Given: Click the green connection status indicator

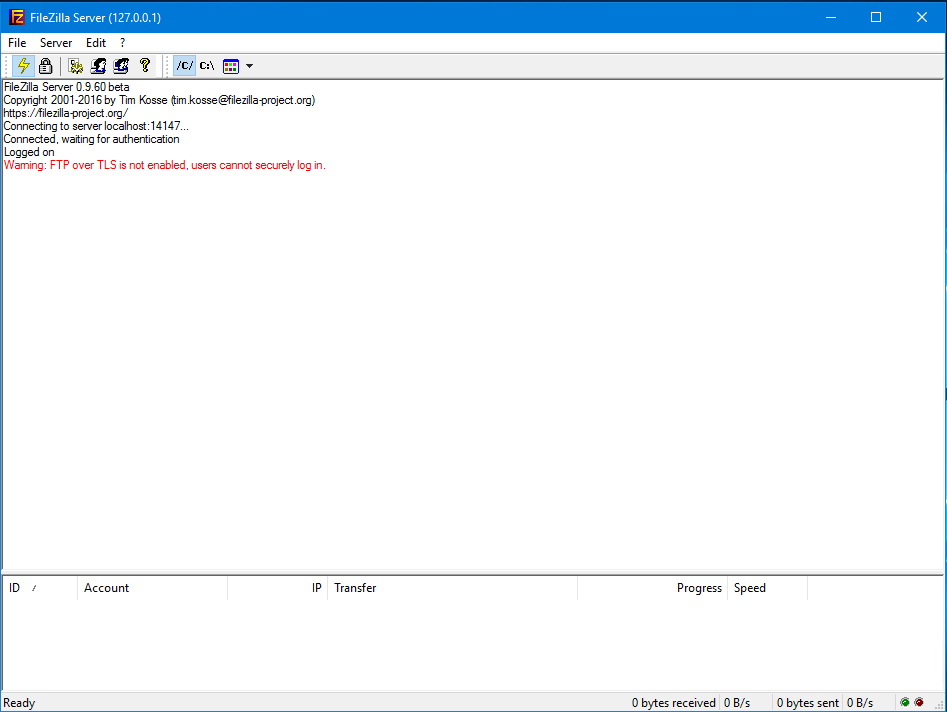Looking at the screenshot, I should tap(904, 702).
